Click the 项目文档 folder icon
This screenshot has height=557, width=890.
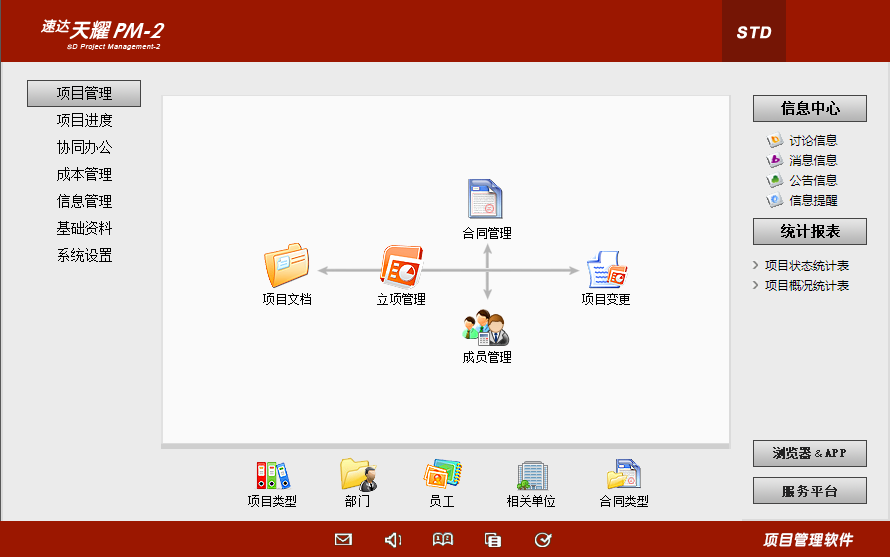(x=286, y=266)
